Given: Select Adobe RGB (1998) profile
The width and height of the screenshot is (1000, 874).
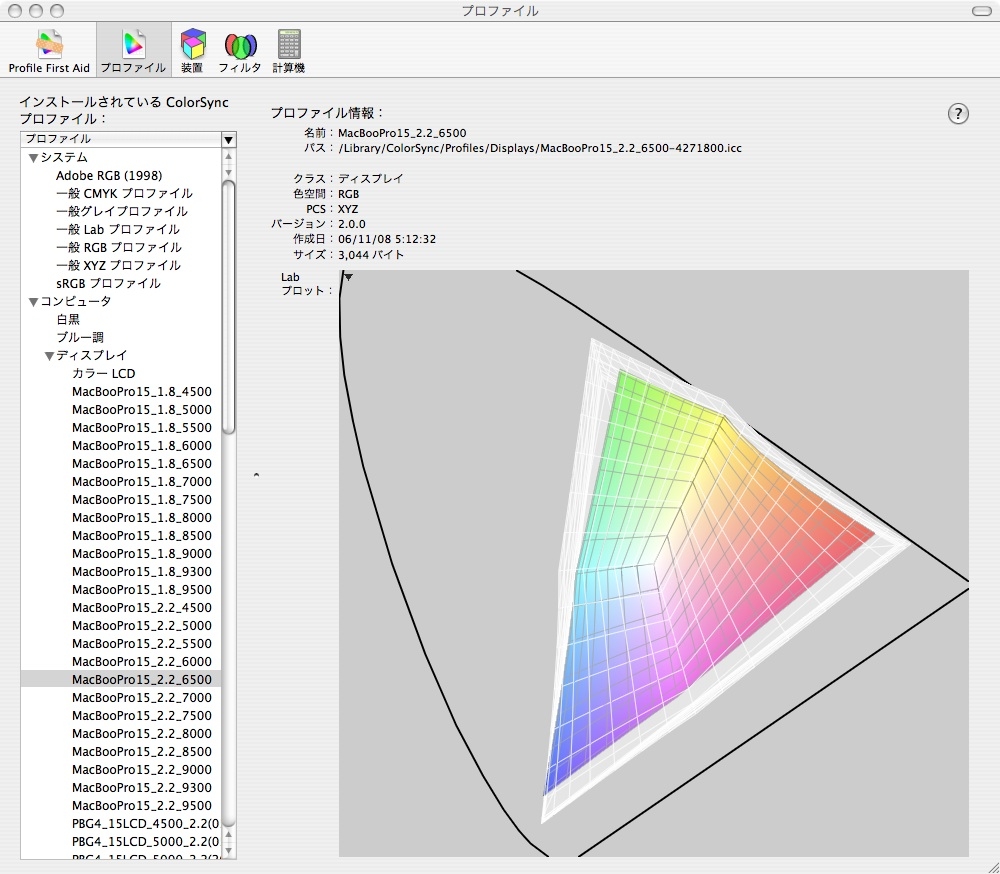Looking at the screenshot, I should coord(109,175).
